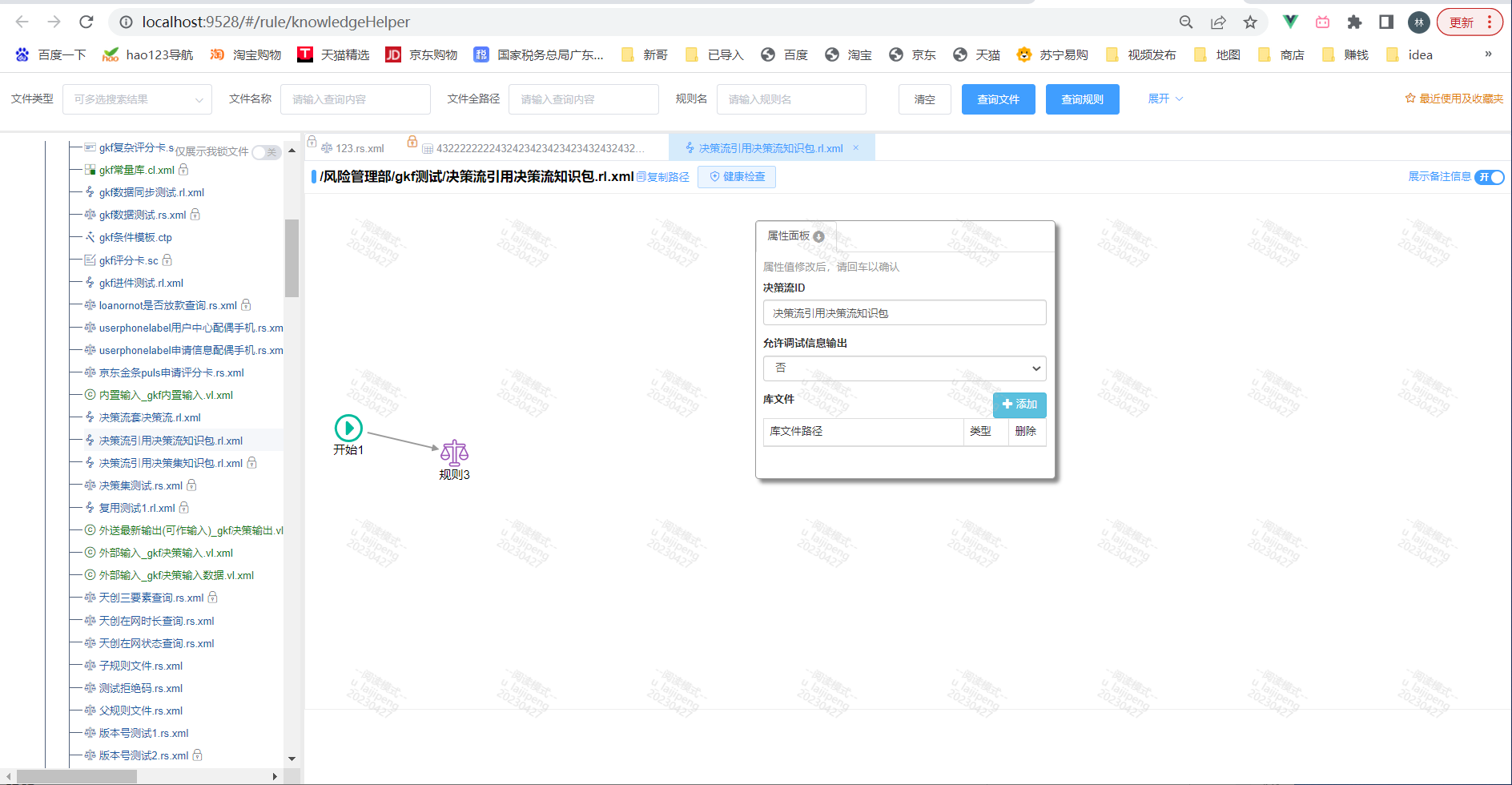Select gkf常量库.cl.xml in tree

(x=136, y=170)
